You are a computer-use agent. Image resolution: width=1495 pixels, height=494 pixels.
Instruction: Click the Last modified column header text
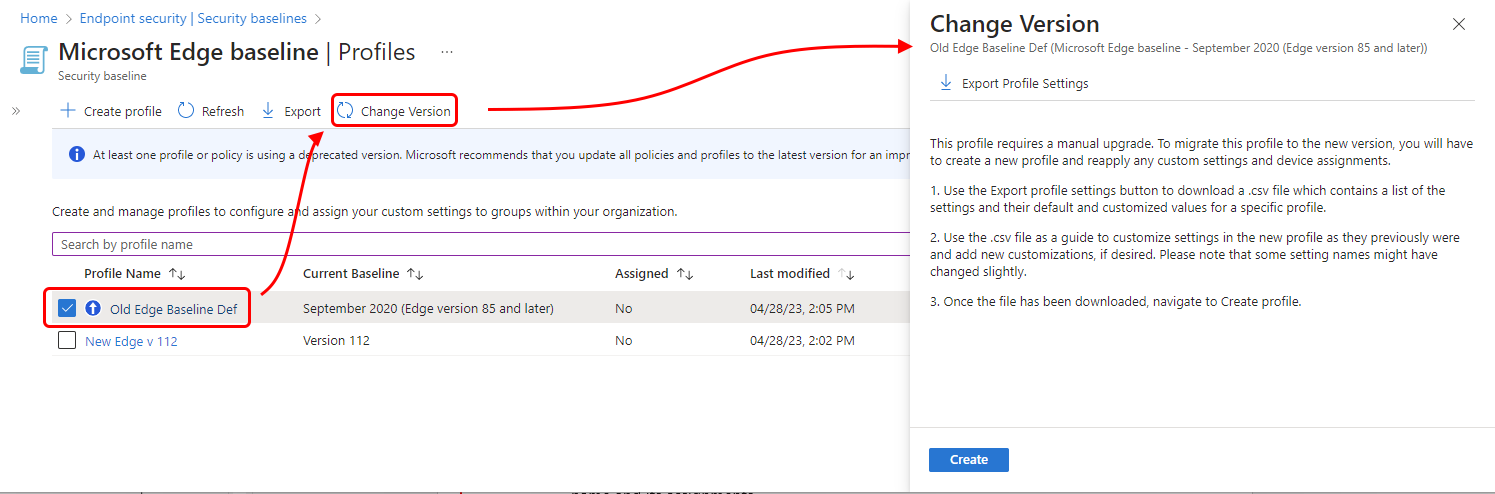point(790,274)
